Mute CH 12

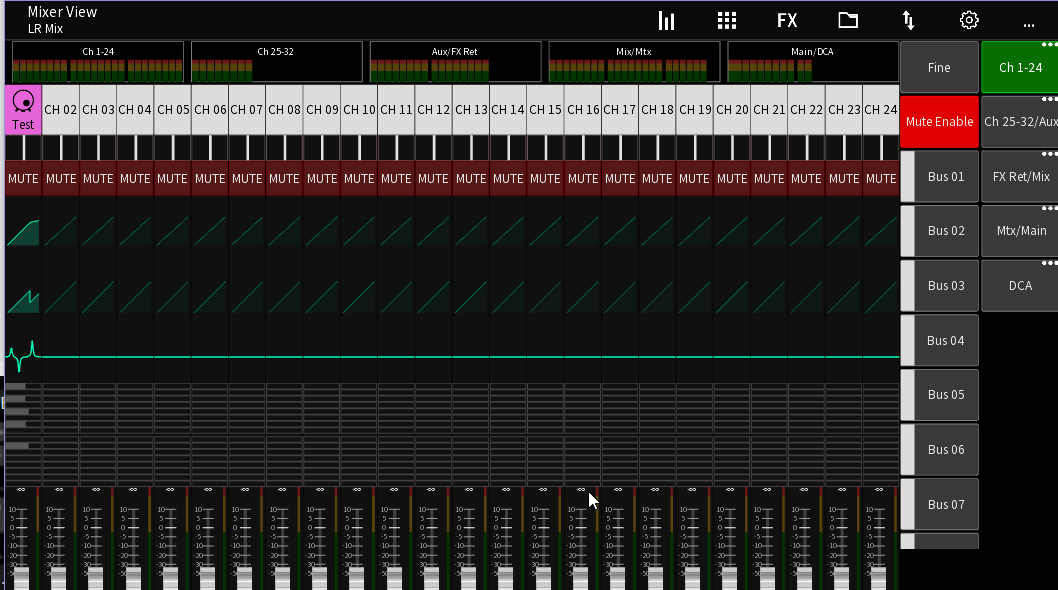click(433, 178)
